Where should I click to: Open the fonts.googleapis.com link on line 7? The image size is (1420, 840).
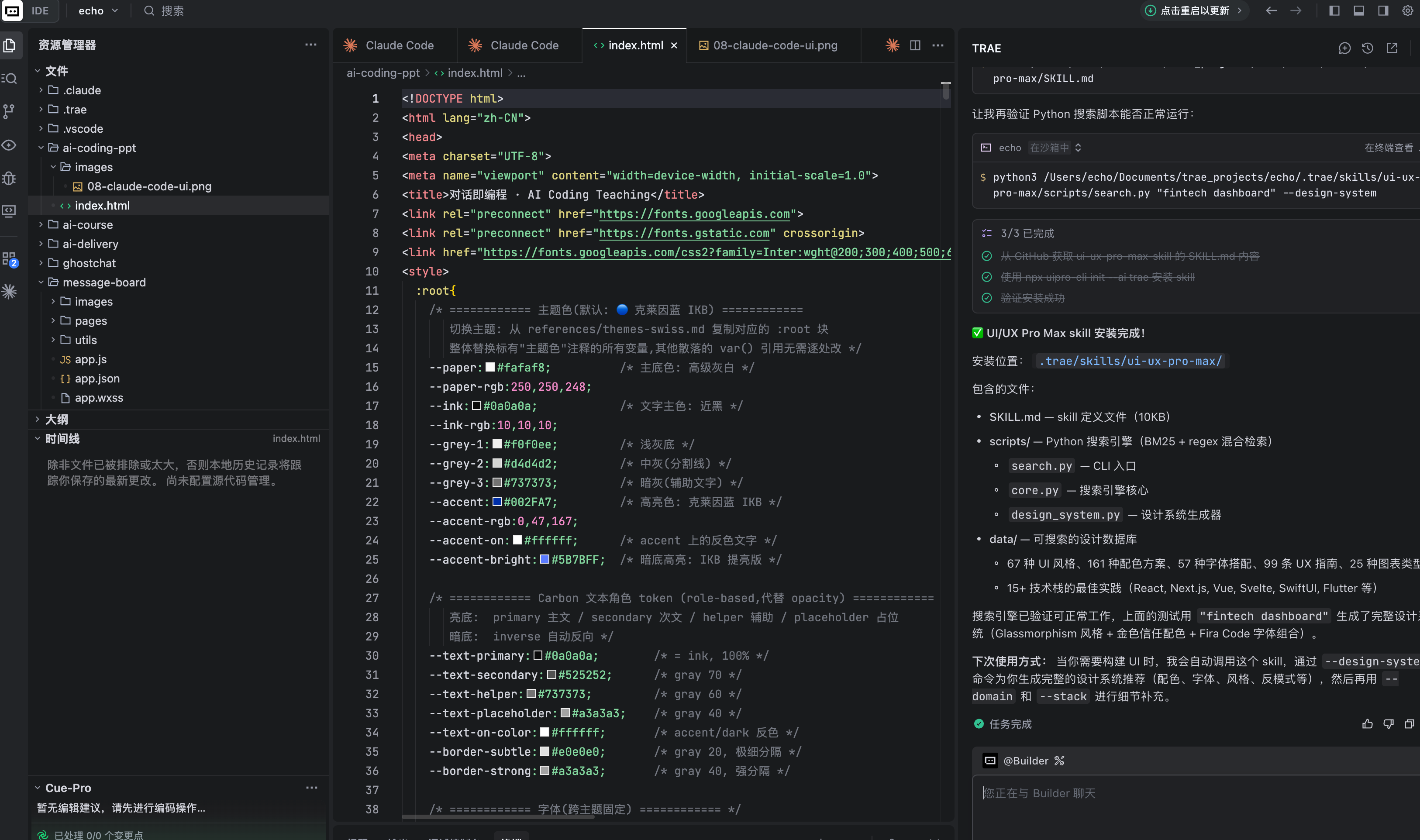(x=694, y=214)
